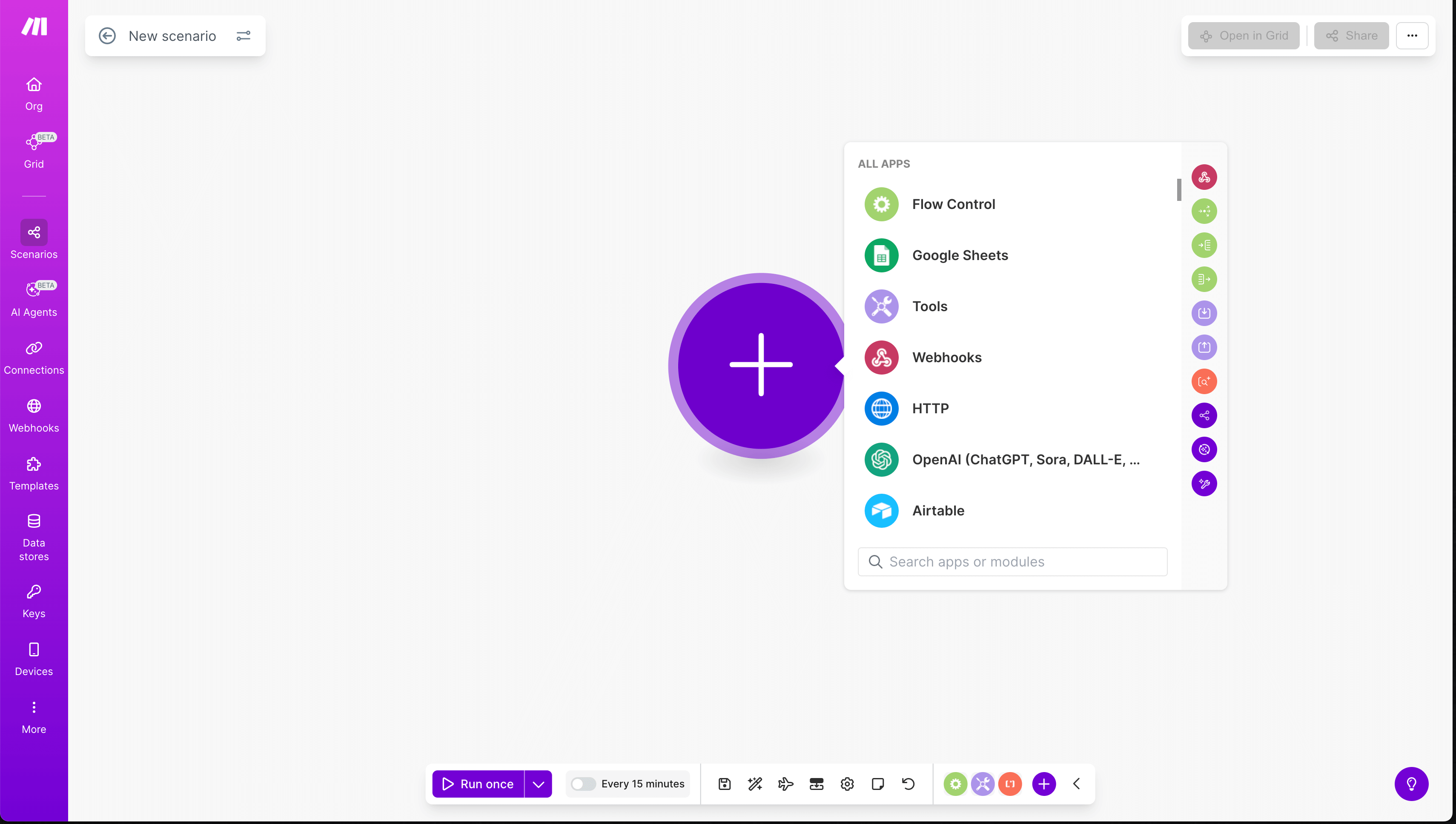The width and height of the screenshot is (1456, 824).
Task: Pick the Webhooks app from the list
Action: click(881, 357)
